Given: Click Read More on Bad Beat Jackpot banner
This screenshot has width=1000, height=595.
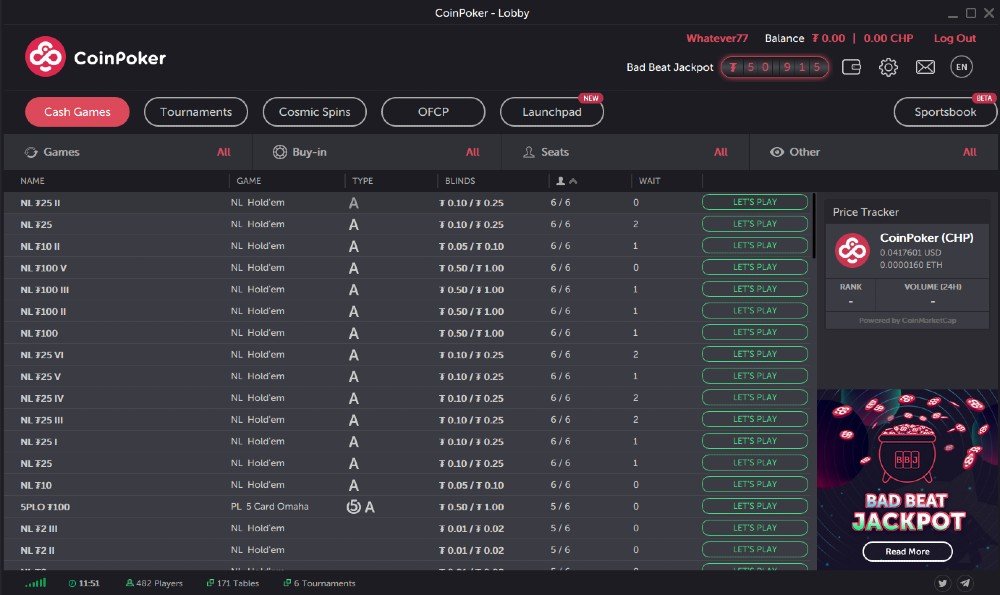Looking at the screenshot, I should [x=908, y=552].
